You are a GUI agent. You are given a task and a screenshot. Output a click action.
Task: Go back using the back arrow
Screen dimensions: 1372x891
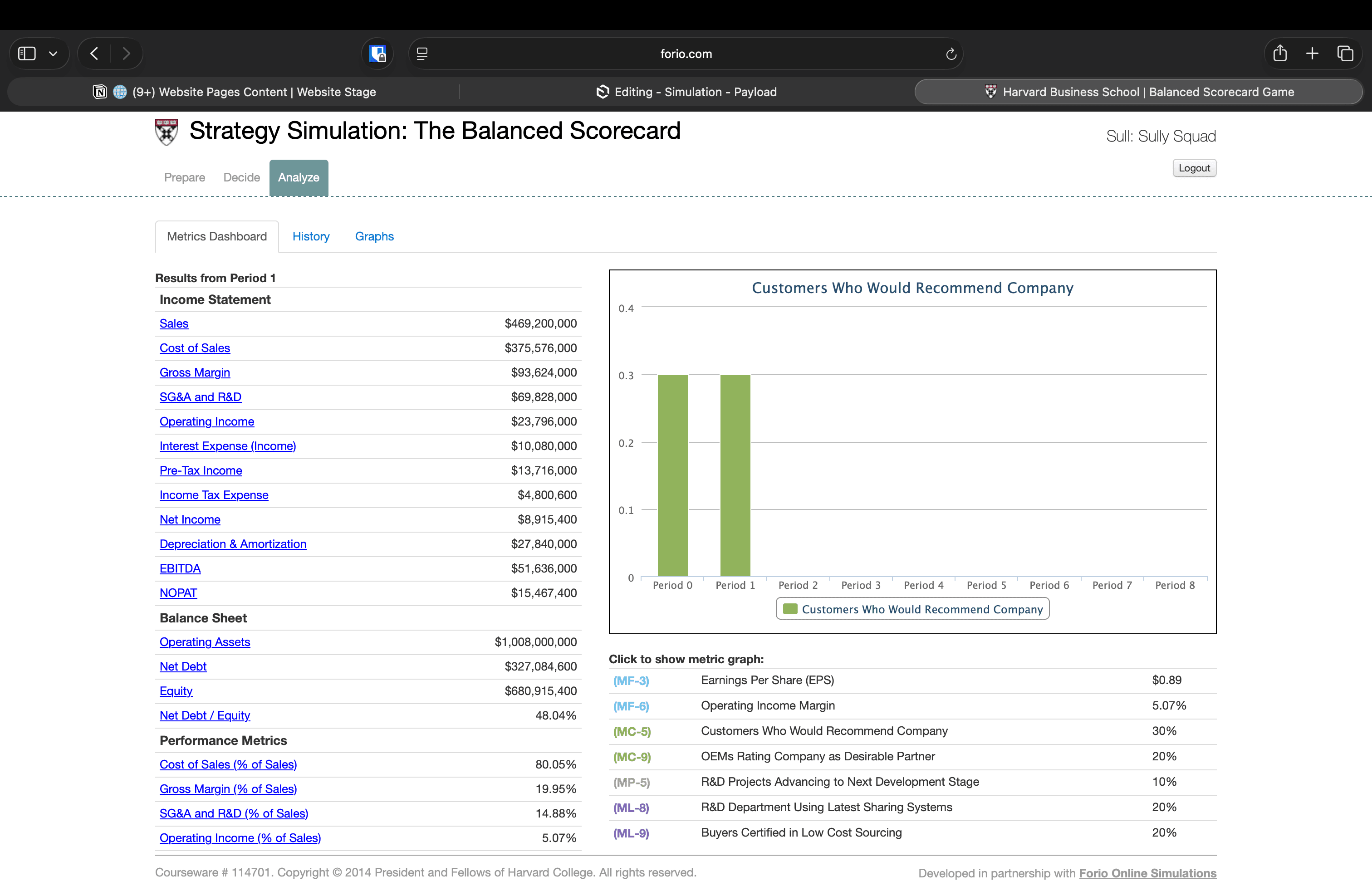(94, 54)
